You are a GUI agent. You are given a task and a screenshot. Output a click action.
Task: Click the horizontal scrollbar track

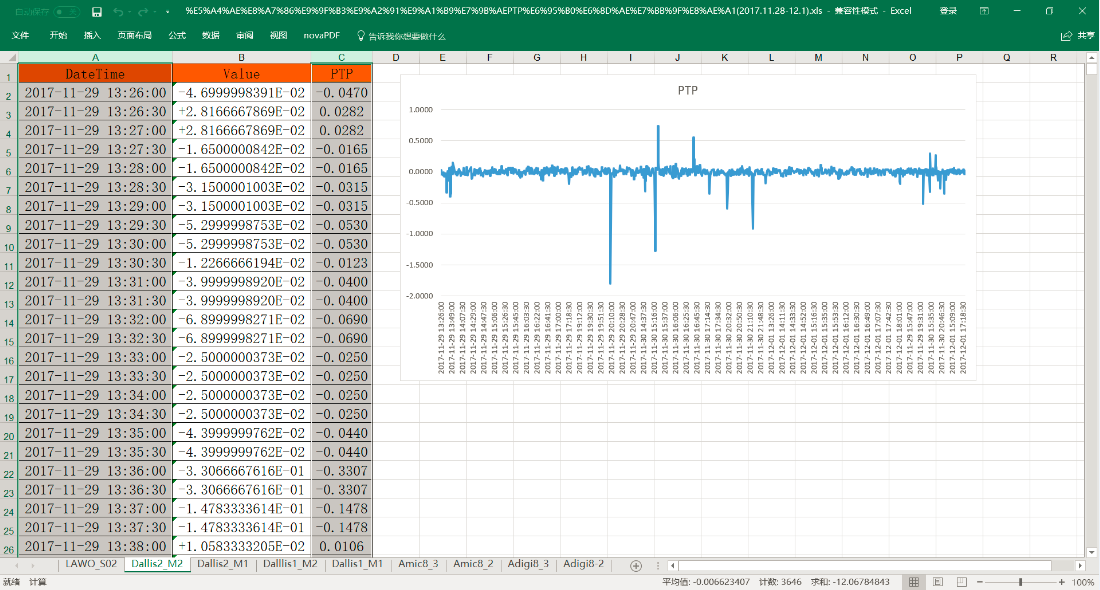[x=876, y=565]
